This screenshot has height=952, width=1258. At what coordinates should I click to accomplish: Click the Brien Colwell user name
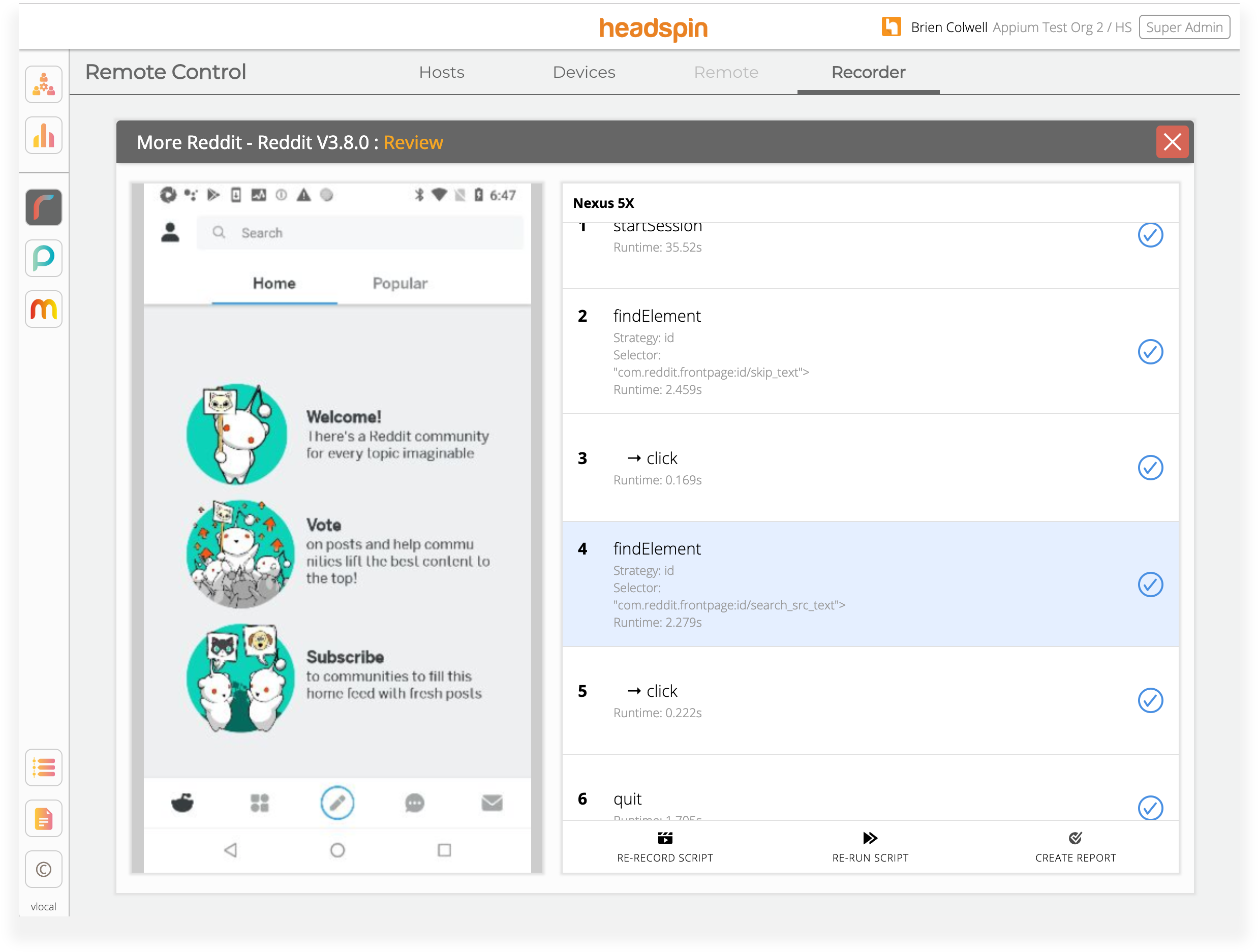point(948,27)
